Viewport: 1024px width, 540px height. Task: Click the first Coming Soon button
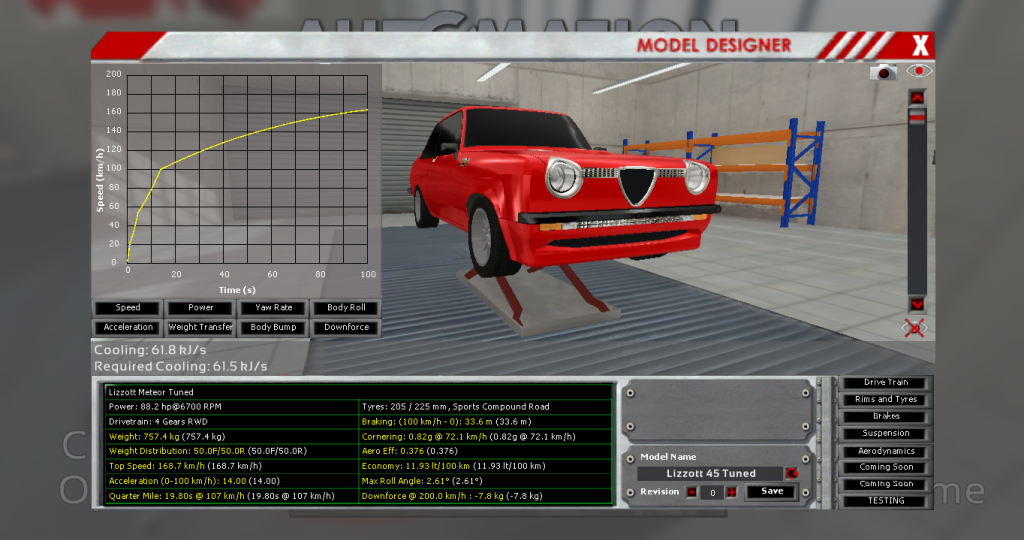[x=886, y=468]
